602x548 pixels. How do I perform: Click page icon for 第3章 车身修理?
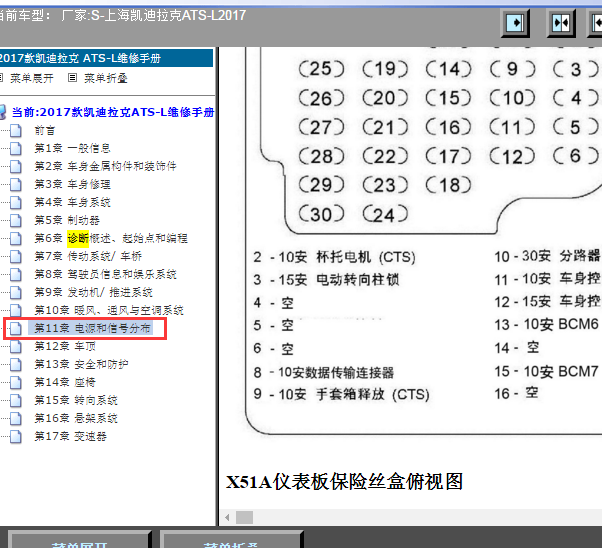pos(16,184)
